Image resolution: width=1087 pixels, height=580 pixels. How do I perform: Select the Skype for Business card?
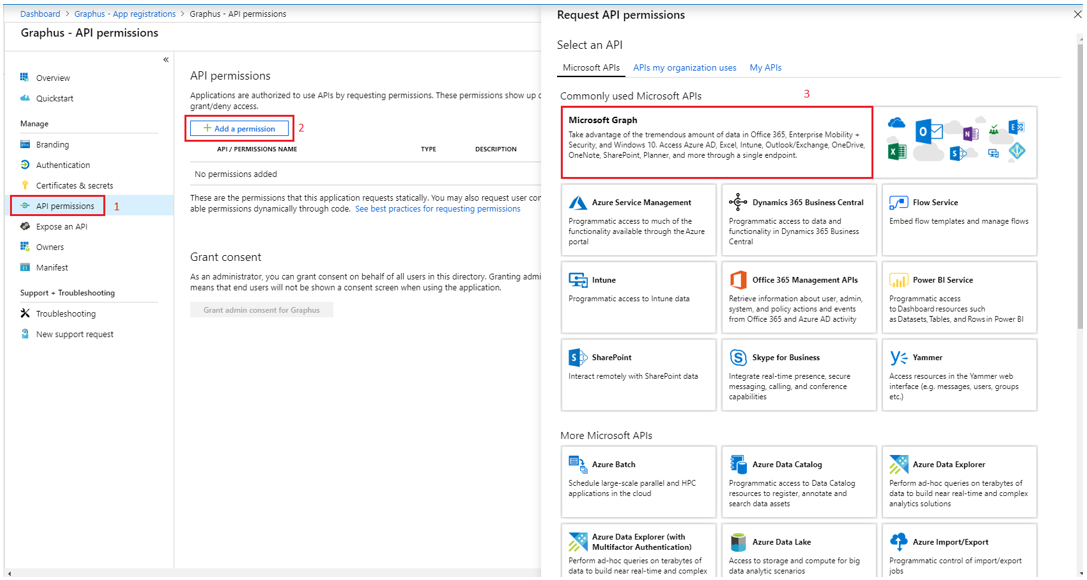[799, 375]
